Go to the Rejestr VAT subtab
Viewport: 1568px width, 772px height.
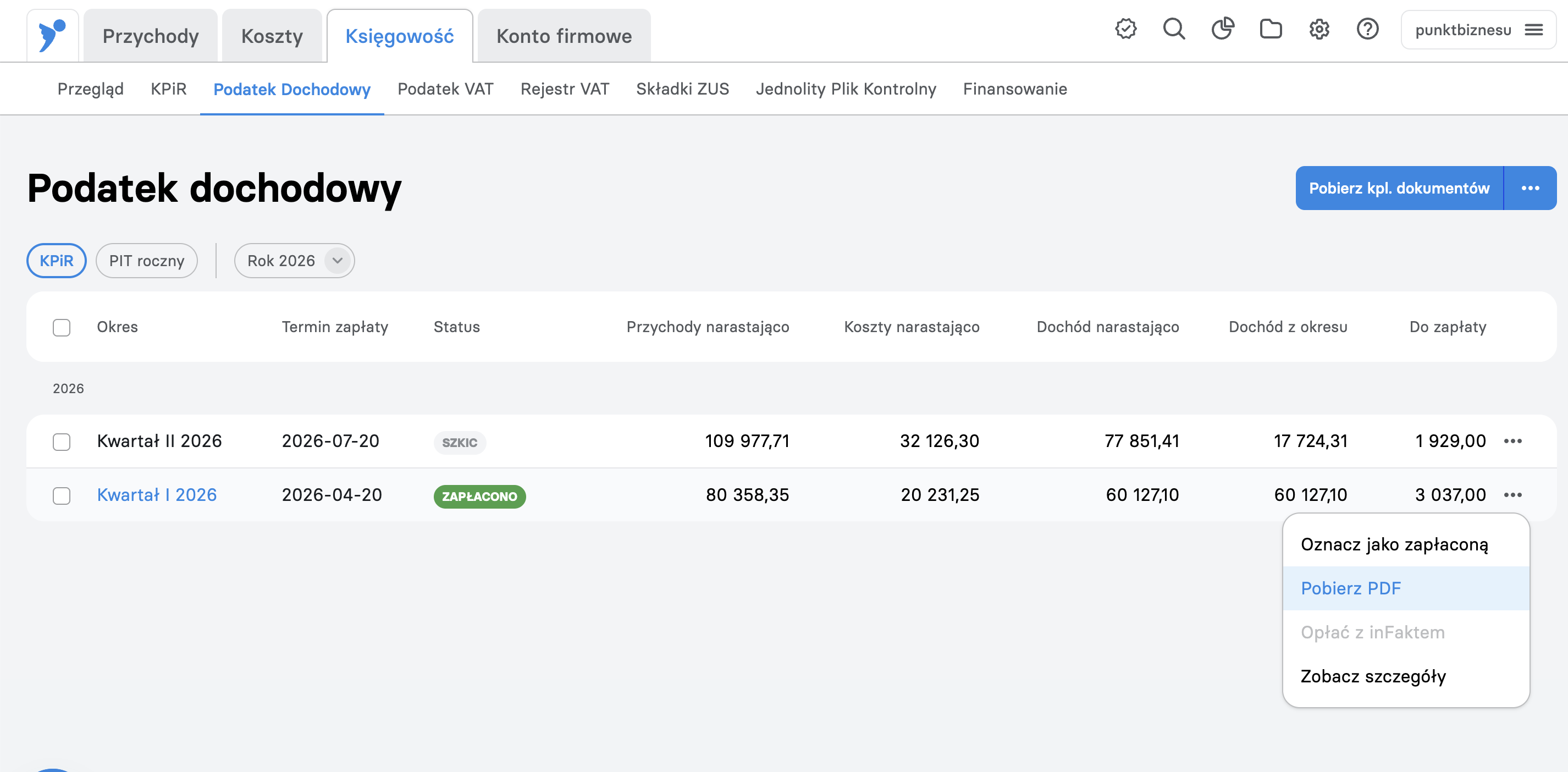click(565, 89)
